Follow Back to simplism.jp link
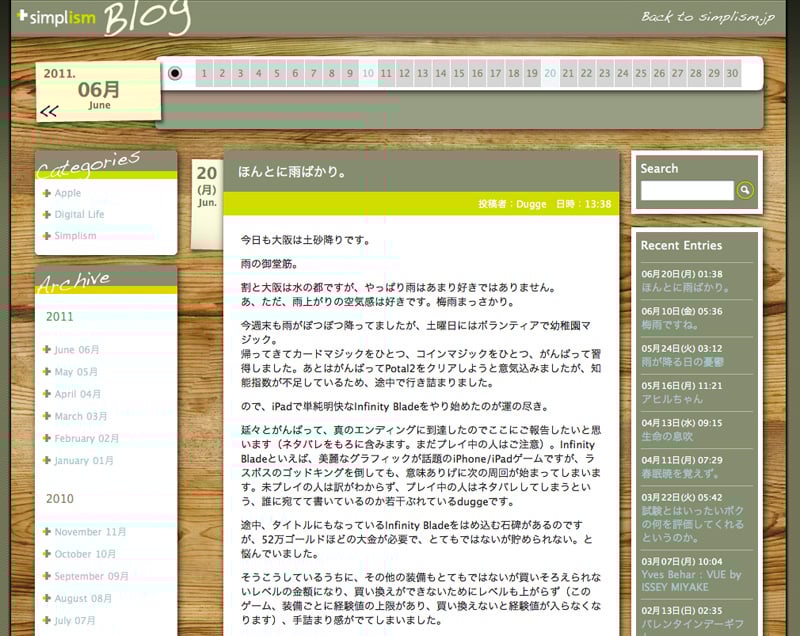 click(708, 17)
